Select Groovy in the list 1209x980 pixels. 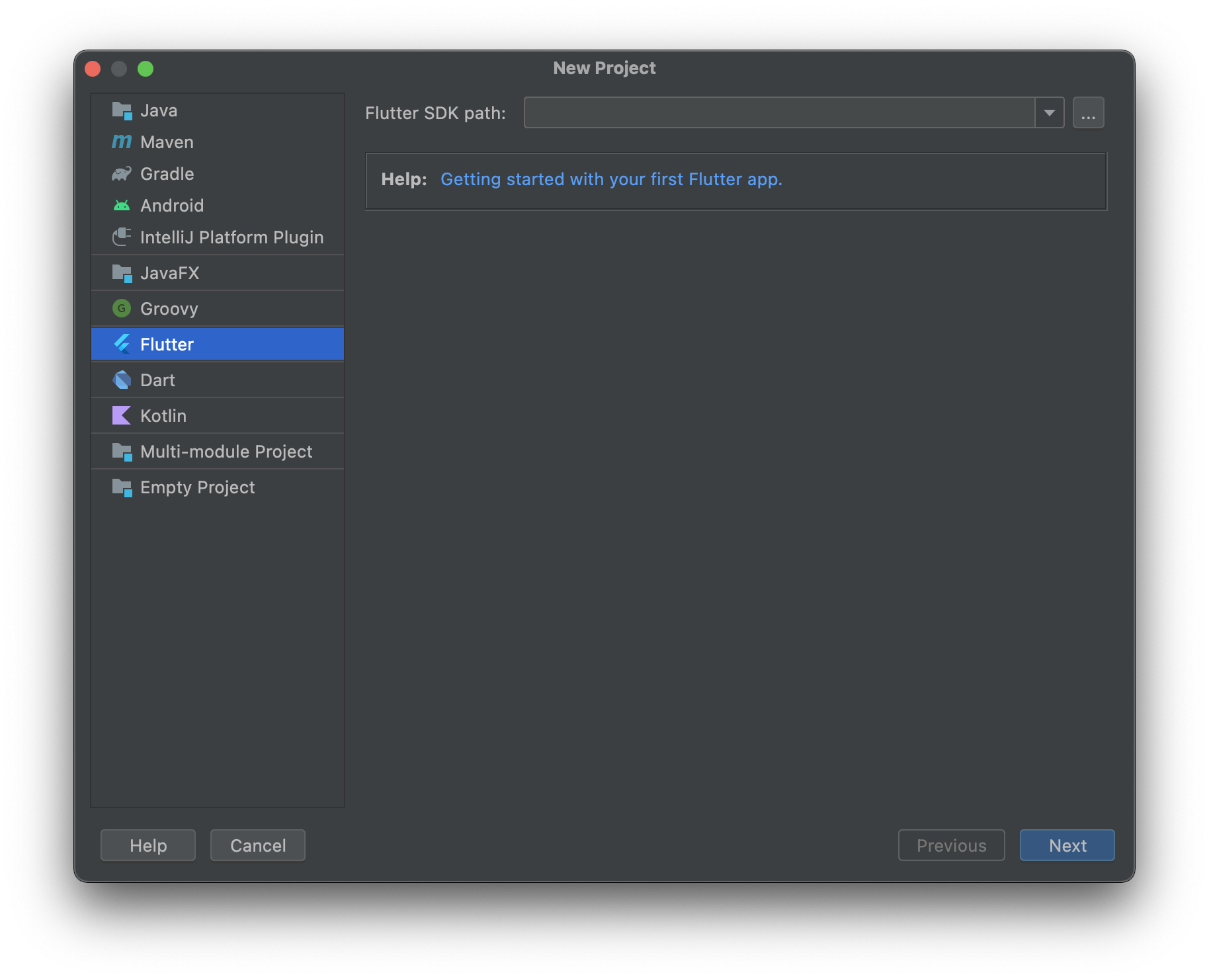click(218, 309)
